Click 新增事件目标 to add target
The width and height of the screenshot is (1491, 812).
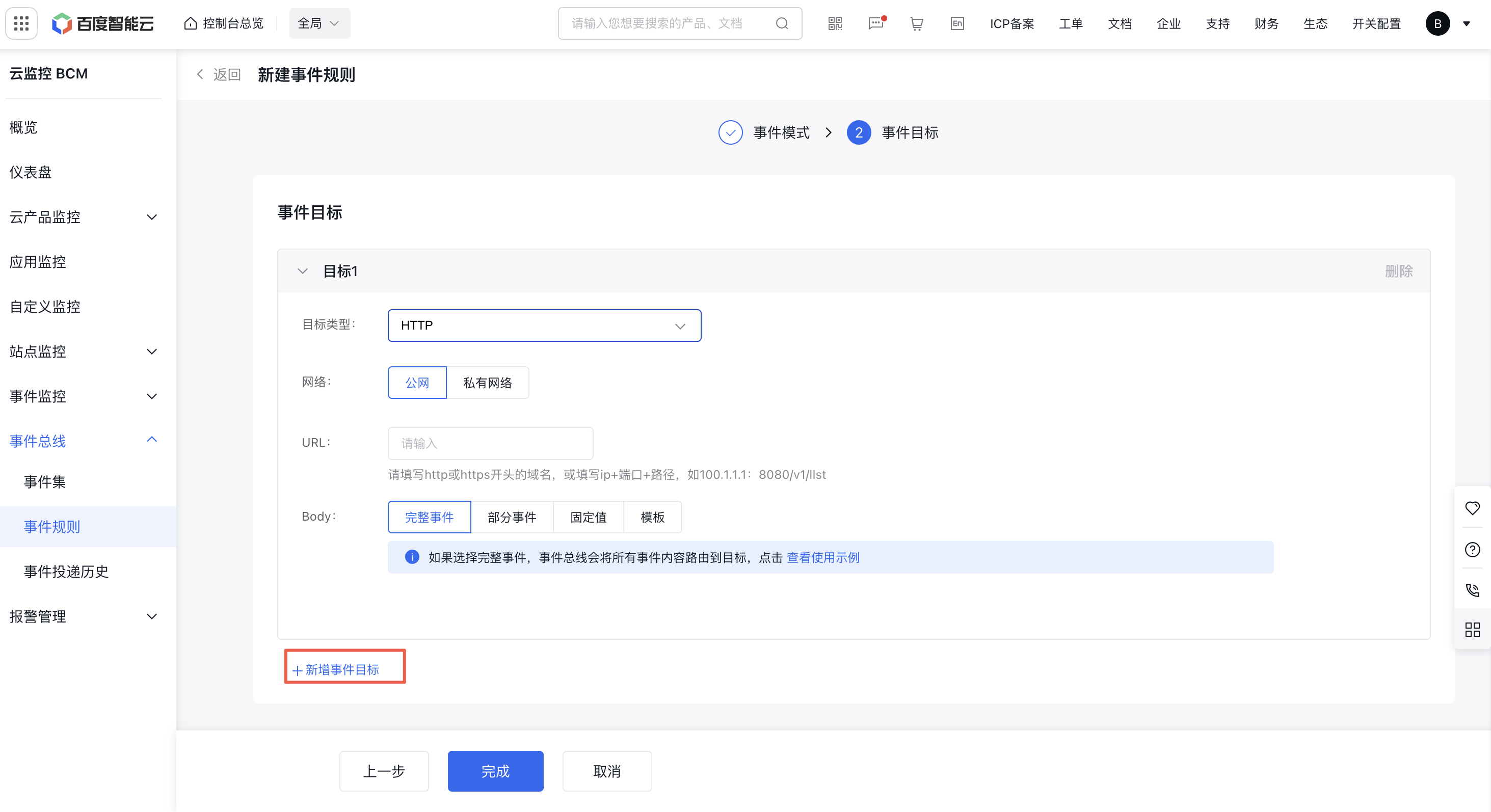(336, 670)
